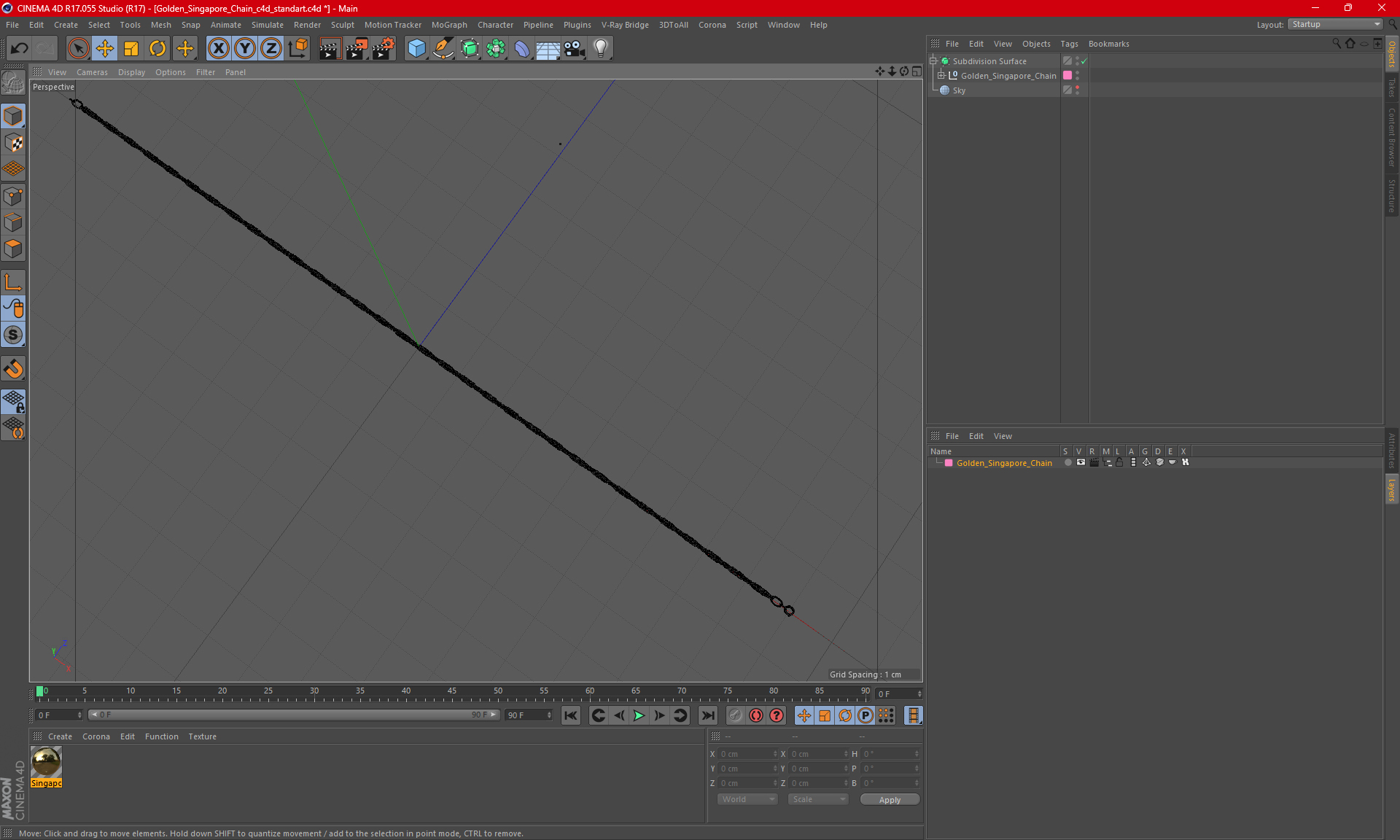This screenshot has height=840, width=1400.
Task: Collapse the Subdivision Surface tree node
Action: coord(933,61)
